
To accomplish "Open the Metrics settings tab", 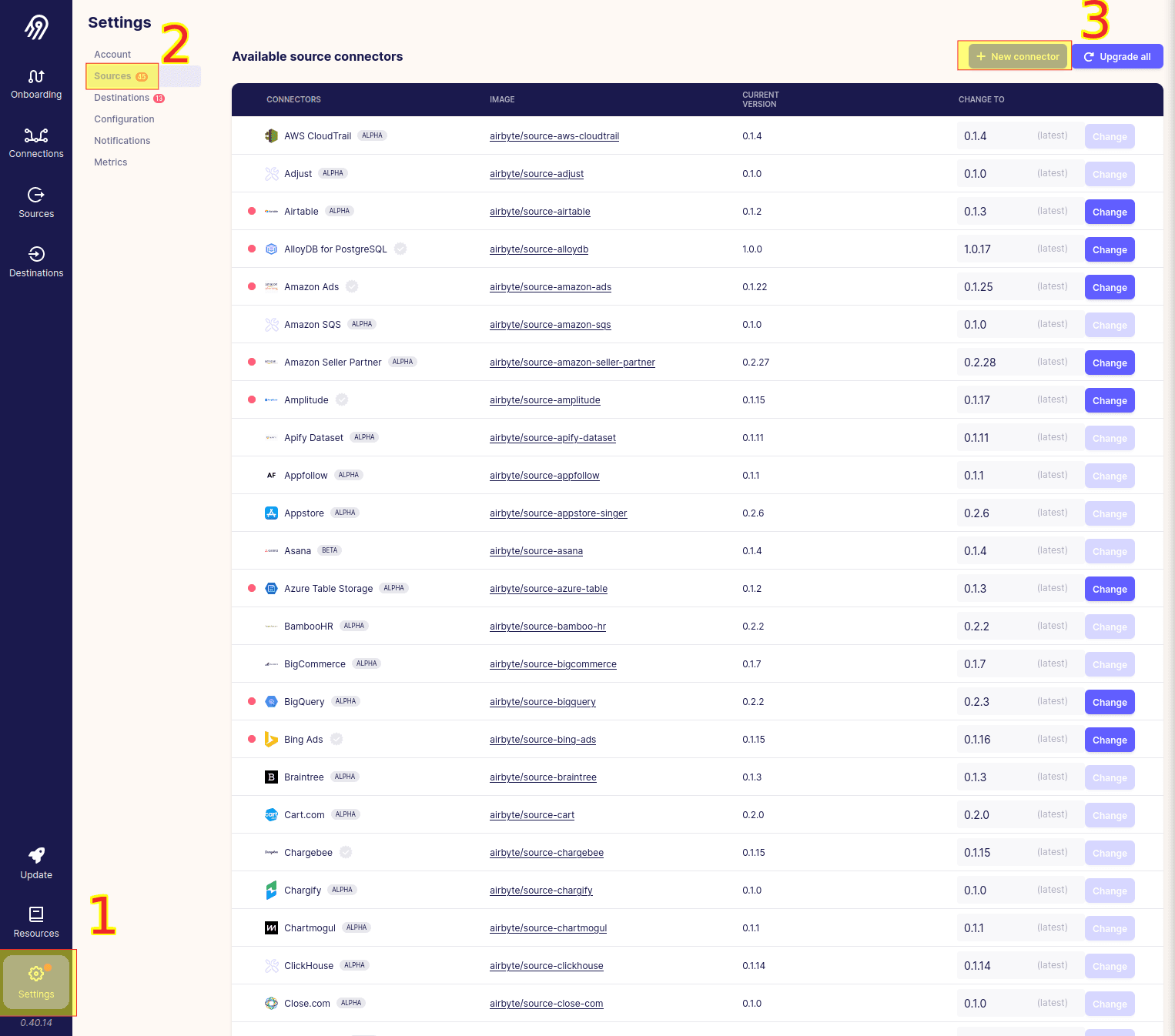I will (110, 162).
